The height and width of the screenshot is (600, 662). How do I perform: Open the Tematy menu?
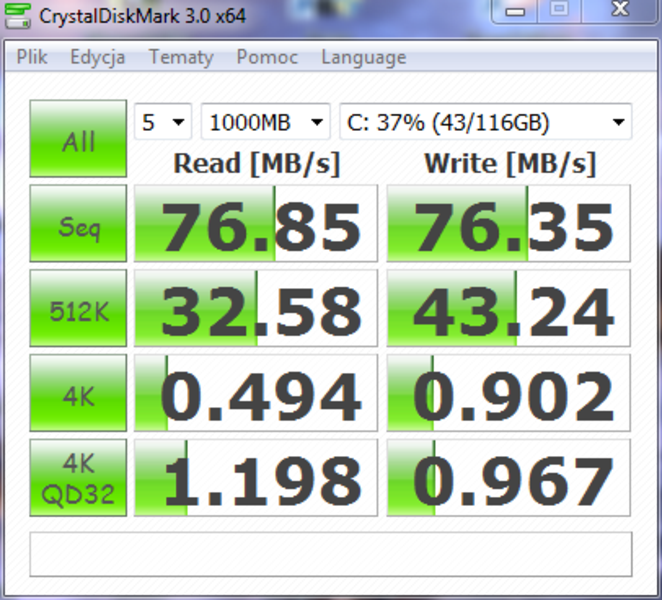pyautogui.click(x=181, y=57)
